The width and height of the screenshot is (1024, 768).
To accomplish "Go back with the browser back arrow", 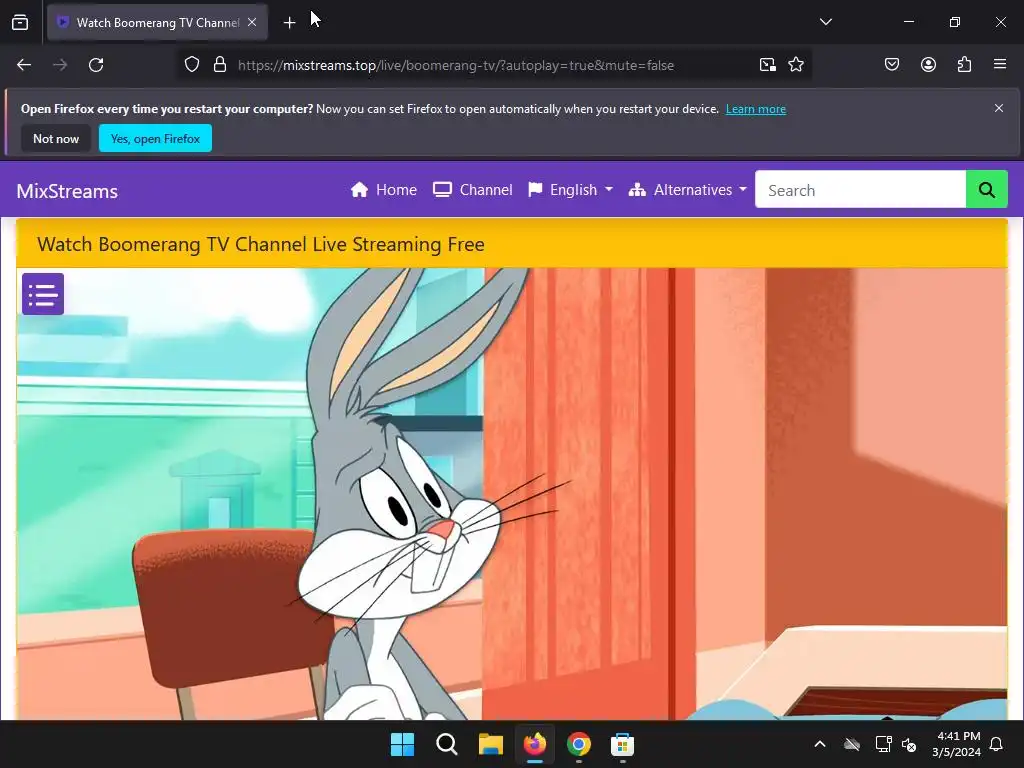I will pyautogui.click(x=24, y=65).
